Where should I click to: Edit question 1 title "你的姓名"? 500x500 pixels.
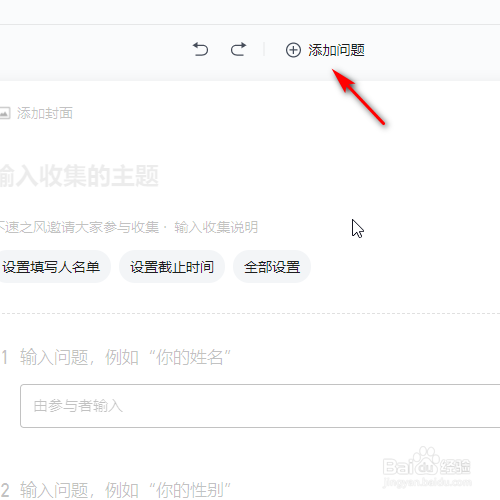tap(125, 357)
